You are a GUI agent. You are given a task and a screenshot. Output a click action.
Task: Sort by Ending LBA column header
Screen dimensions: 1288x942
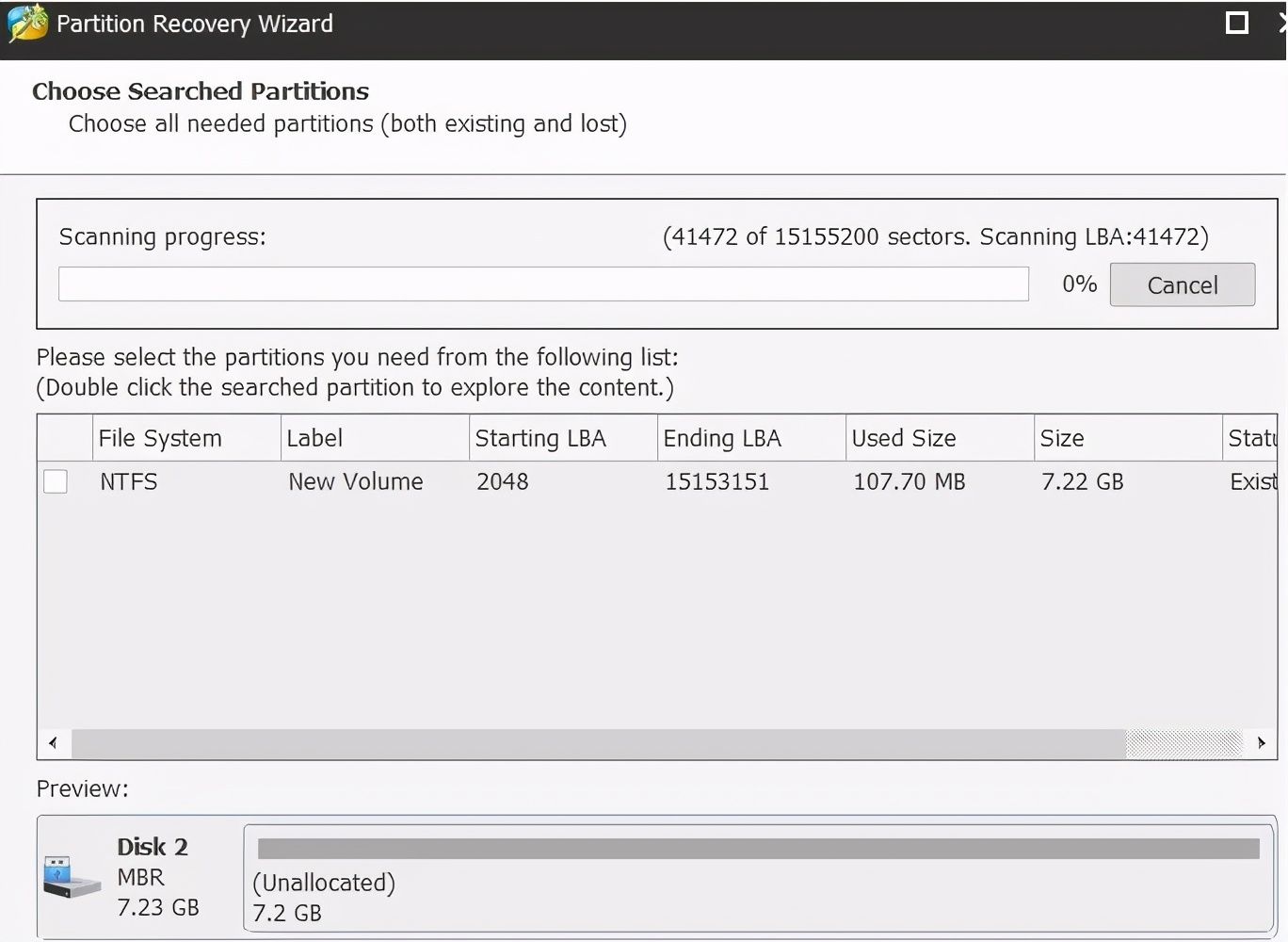722,438
